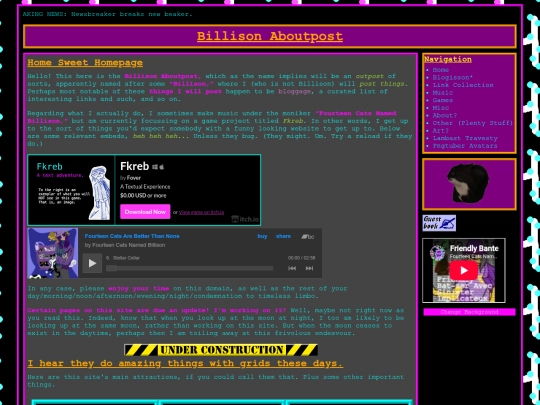Click the Fkreb title in itch.io embed
Viewport: 540px width, 405px height.
(134, 166)
